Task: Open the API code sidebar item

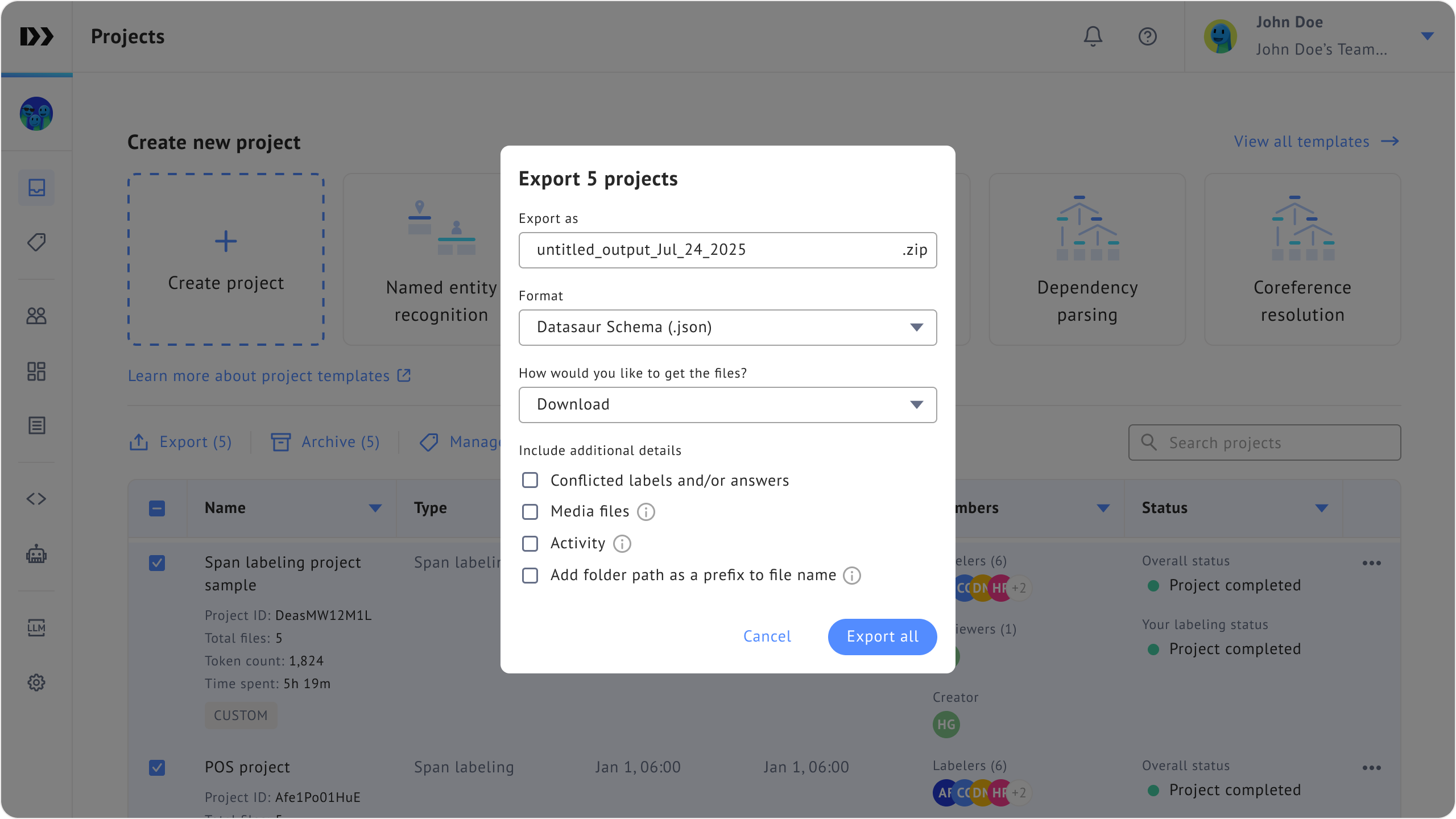Action: pos(36,499)
